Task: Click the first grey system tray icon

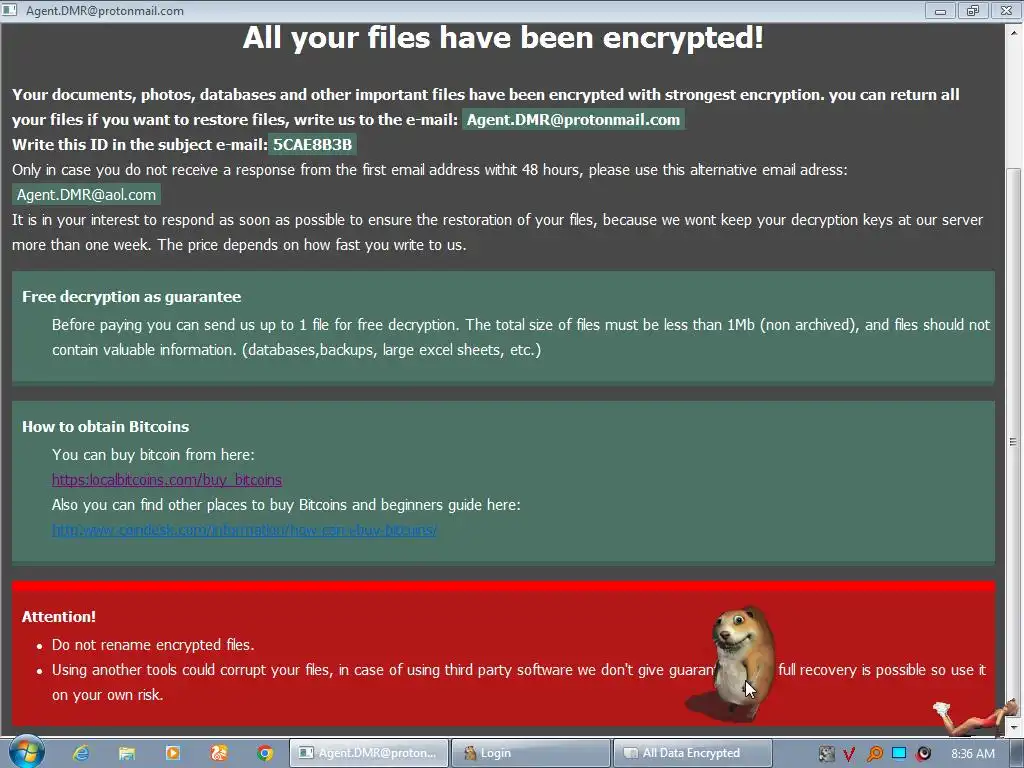Action: coord(826,754)
